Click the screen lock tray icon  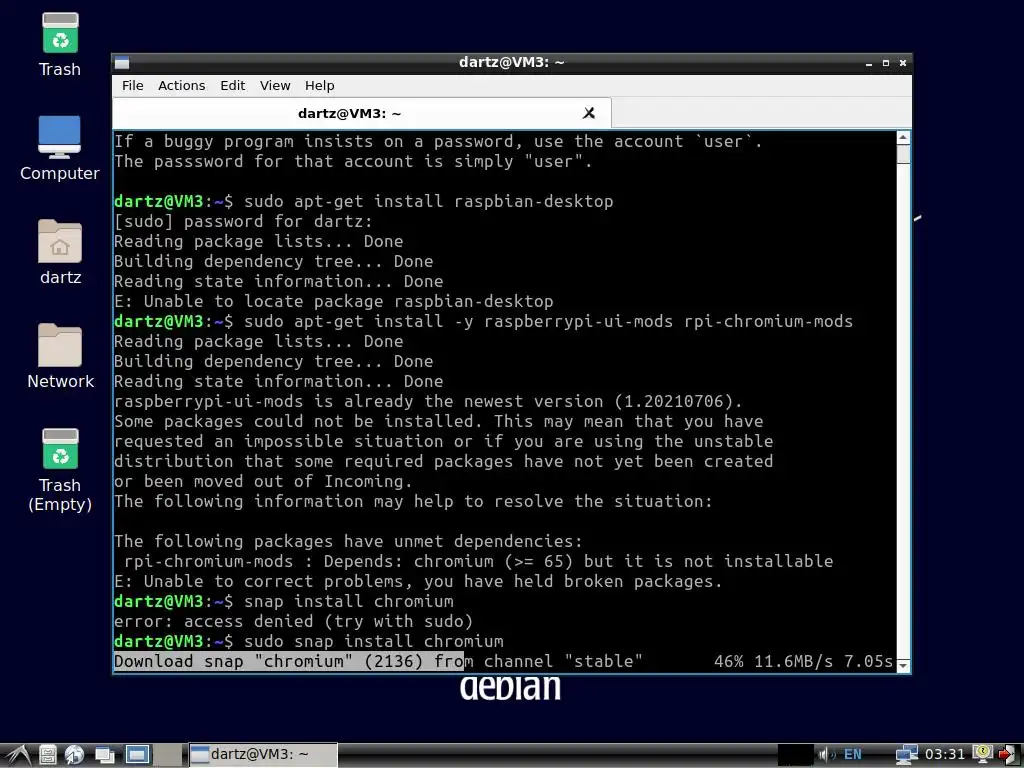point(982,754)
